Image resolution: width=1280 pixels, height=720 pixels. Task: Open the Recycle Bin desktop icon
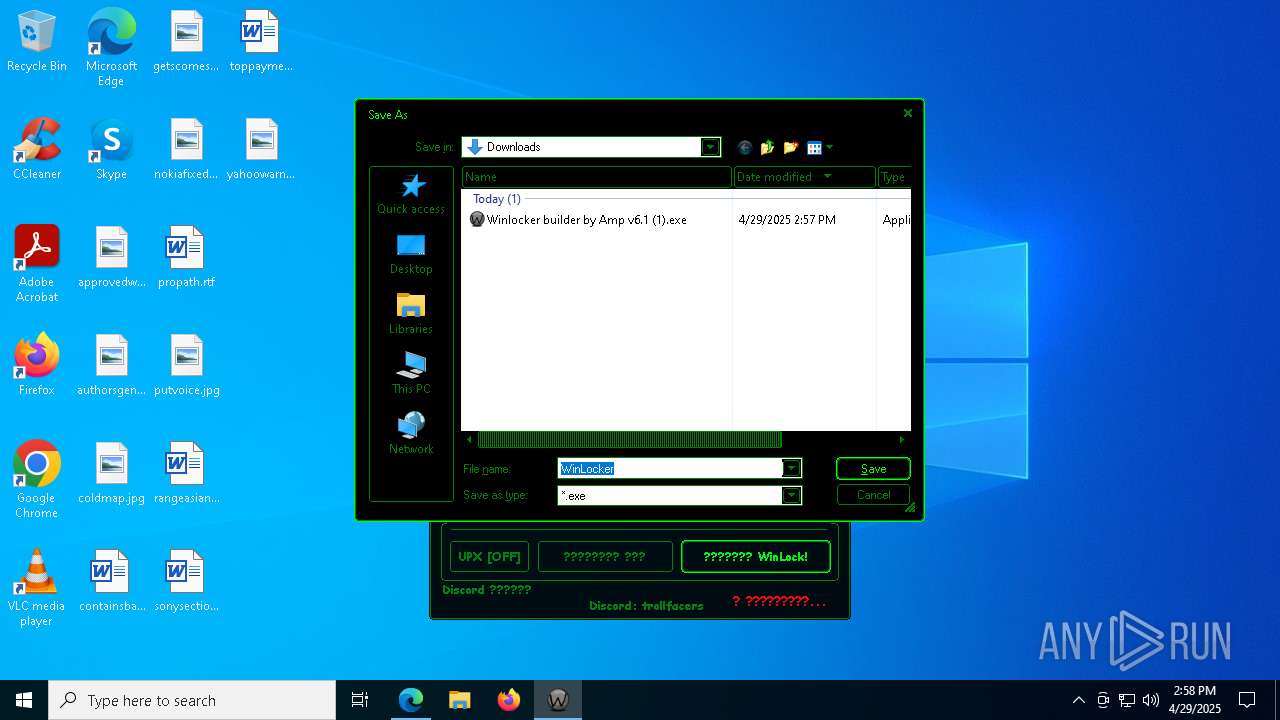tap(37, 42)
